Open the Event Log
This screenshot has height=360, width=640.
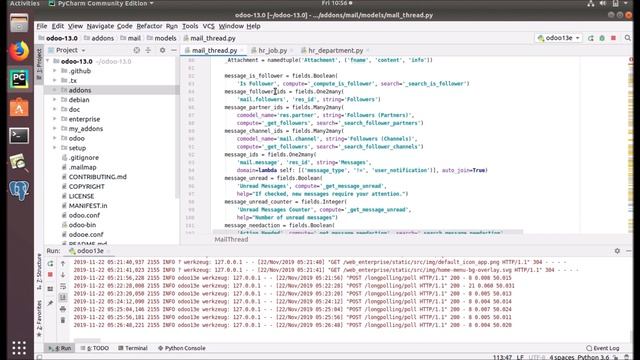(603, 348)
